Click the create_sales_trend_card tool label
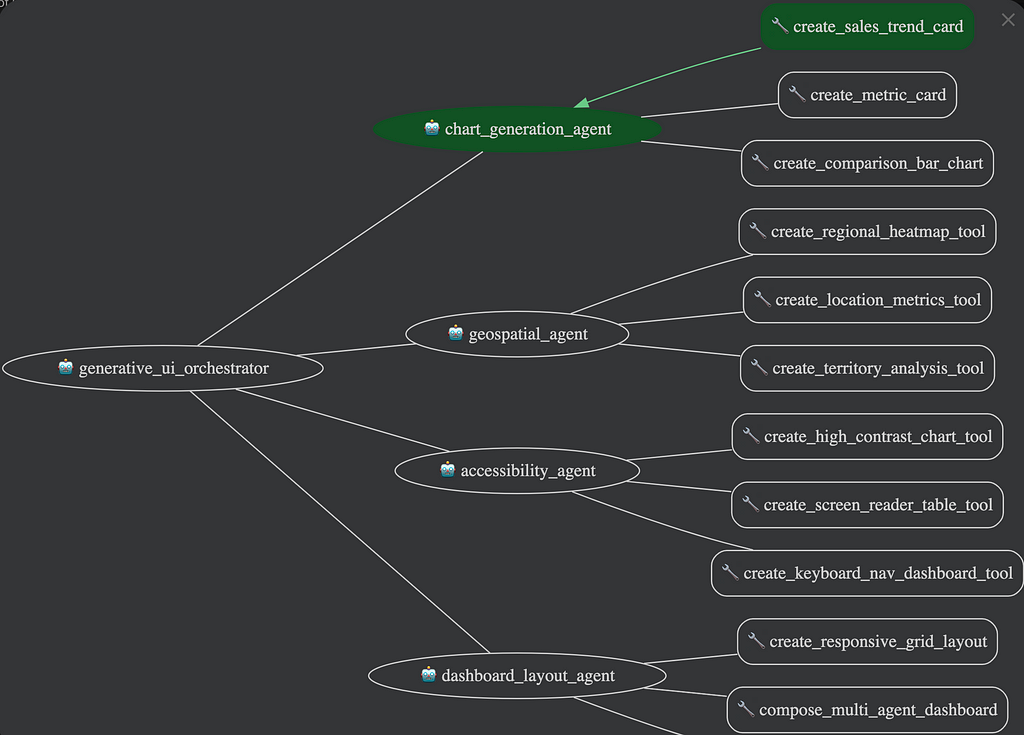This screenshot has height=735, width=1024. click(878, 27)
